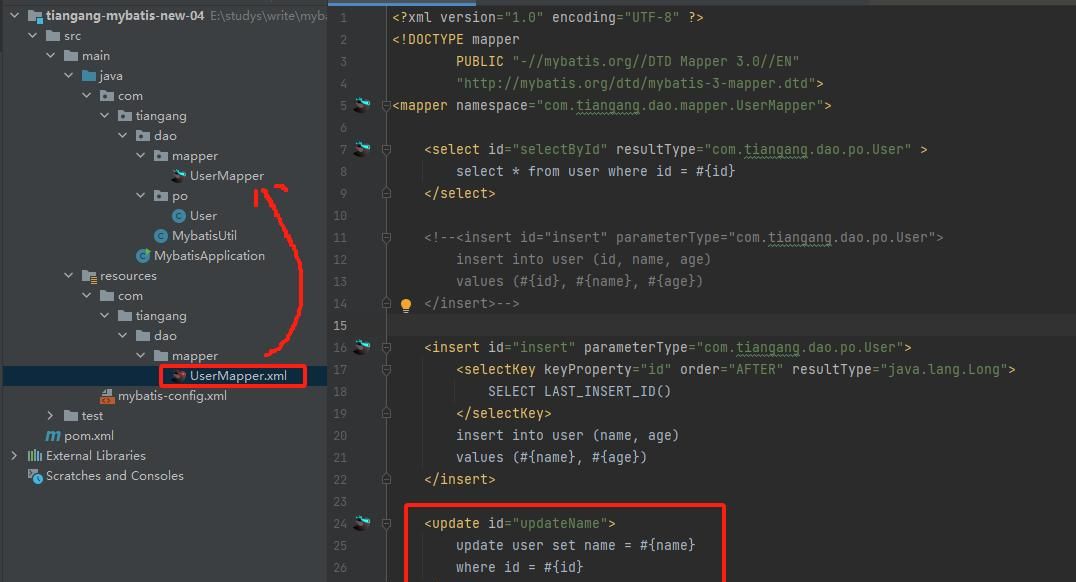Fold the update block at line 24
This screenshot has height=582, width=1076.
point(387,523)
